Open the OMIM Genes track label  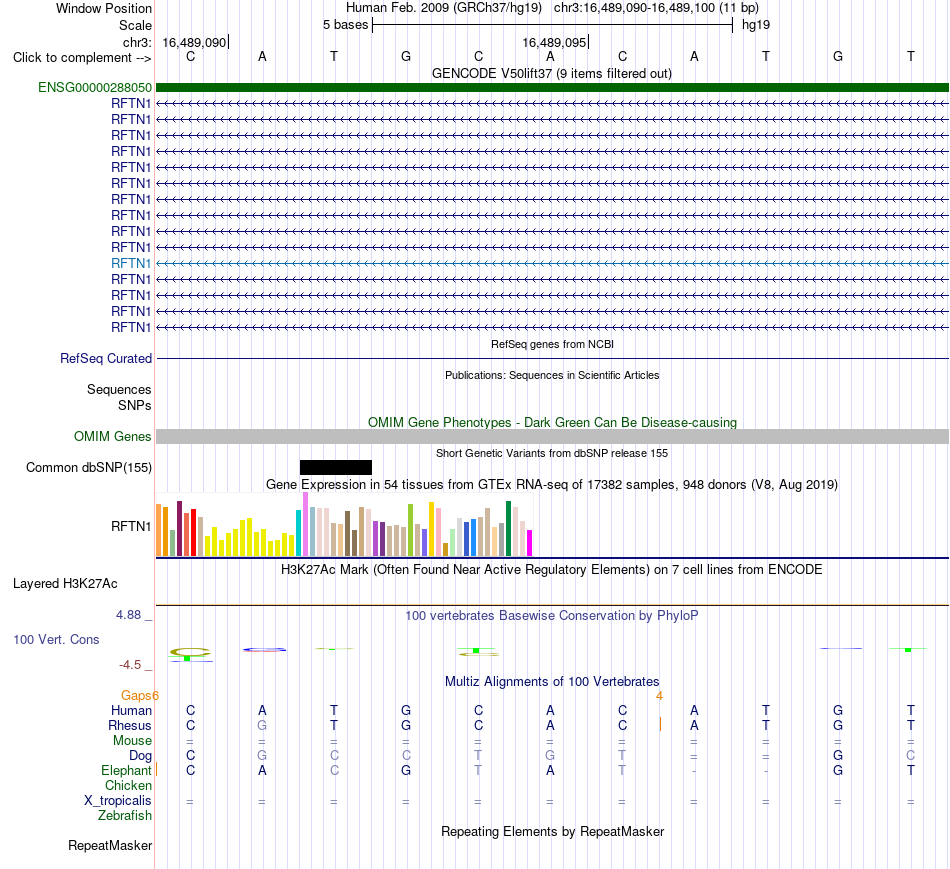[x=112, y=436]
